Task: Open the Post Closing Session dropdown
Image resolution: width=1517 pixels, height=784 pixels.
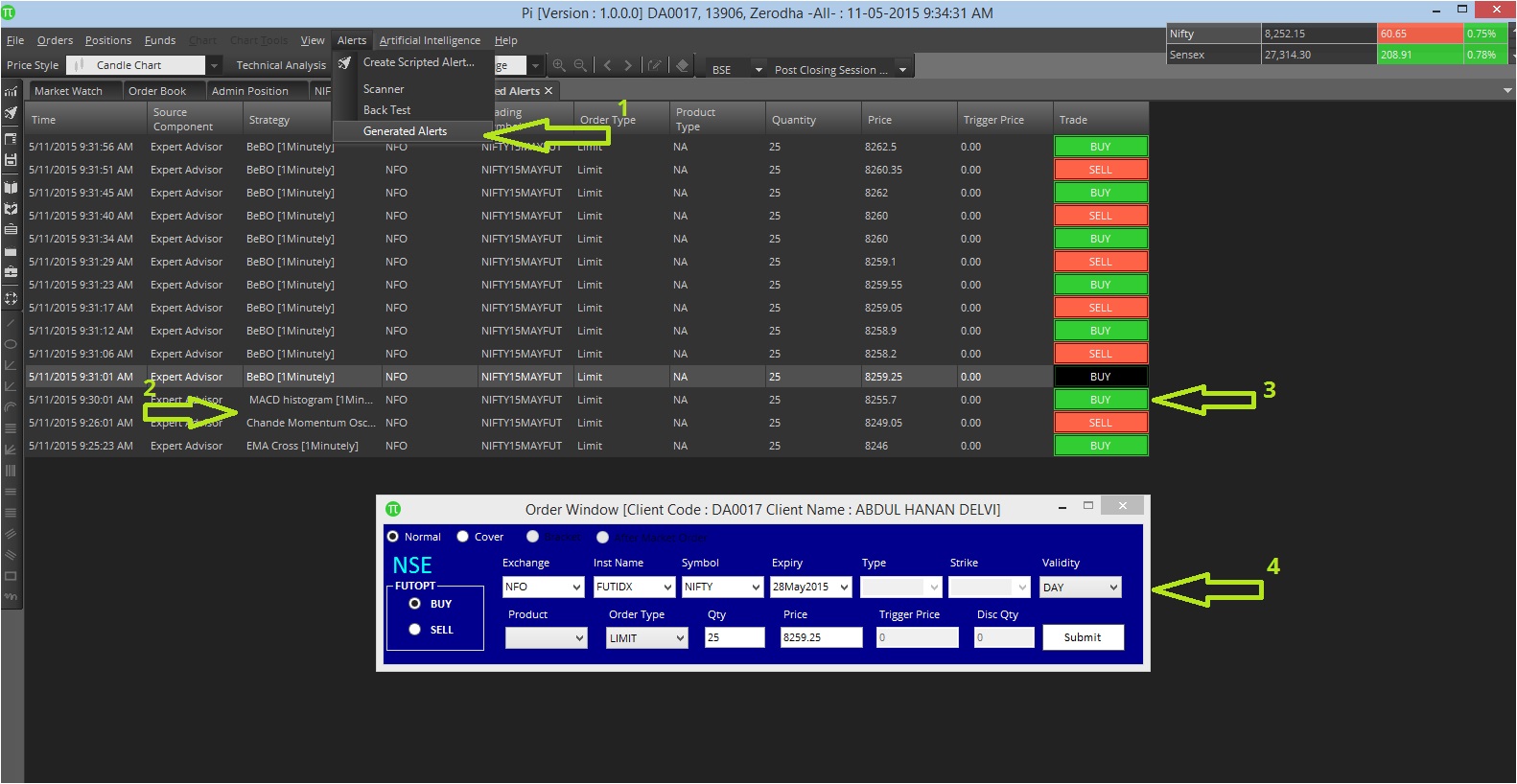Action: tap(901, 69)
